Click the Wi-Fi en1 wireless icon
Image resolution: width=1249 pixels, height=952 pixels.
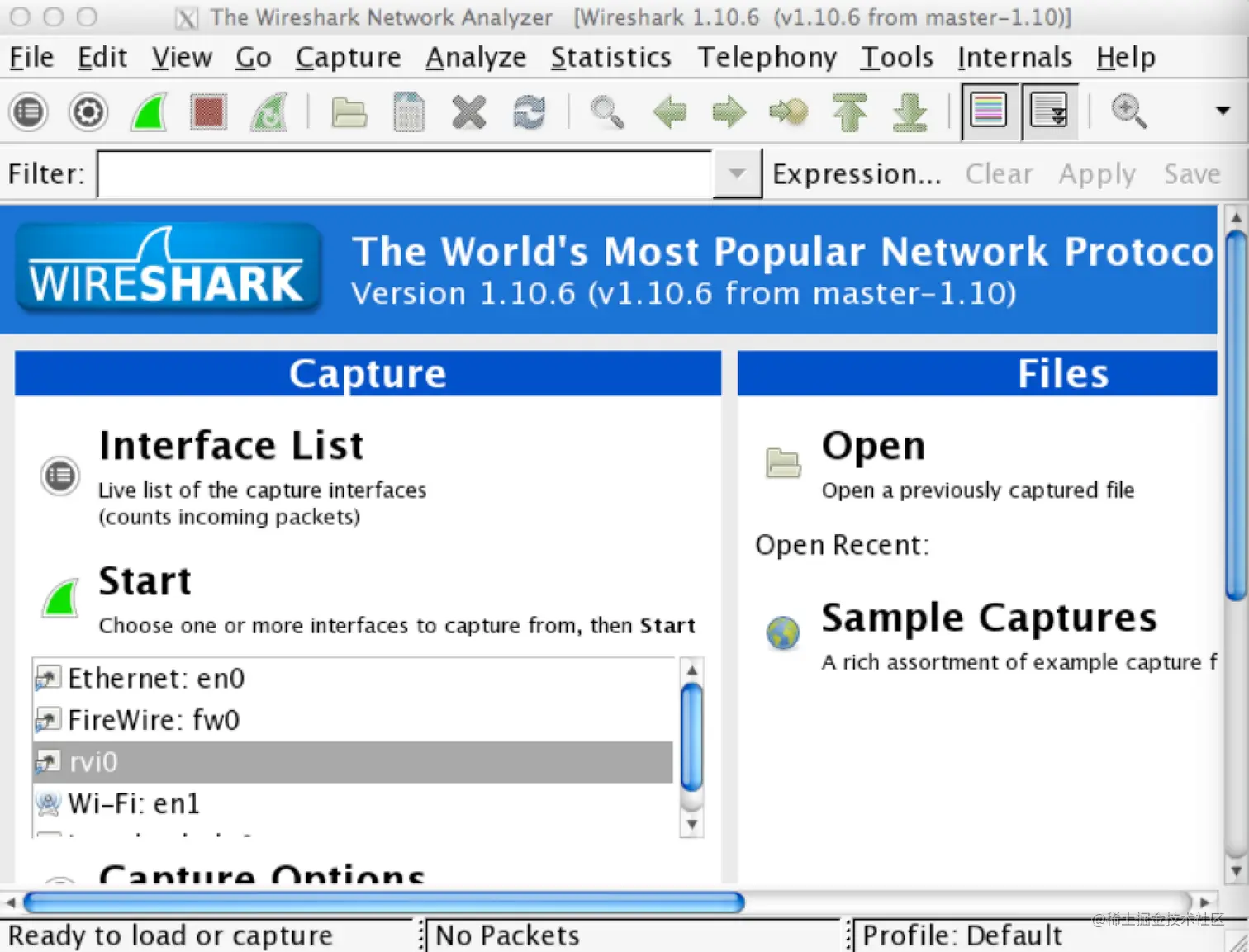tap(49, 803)
